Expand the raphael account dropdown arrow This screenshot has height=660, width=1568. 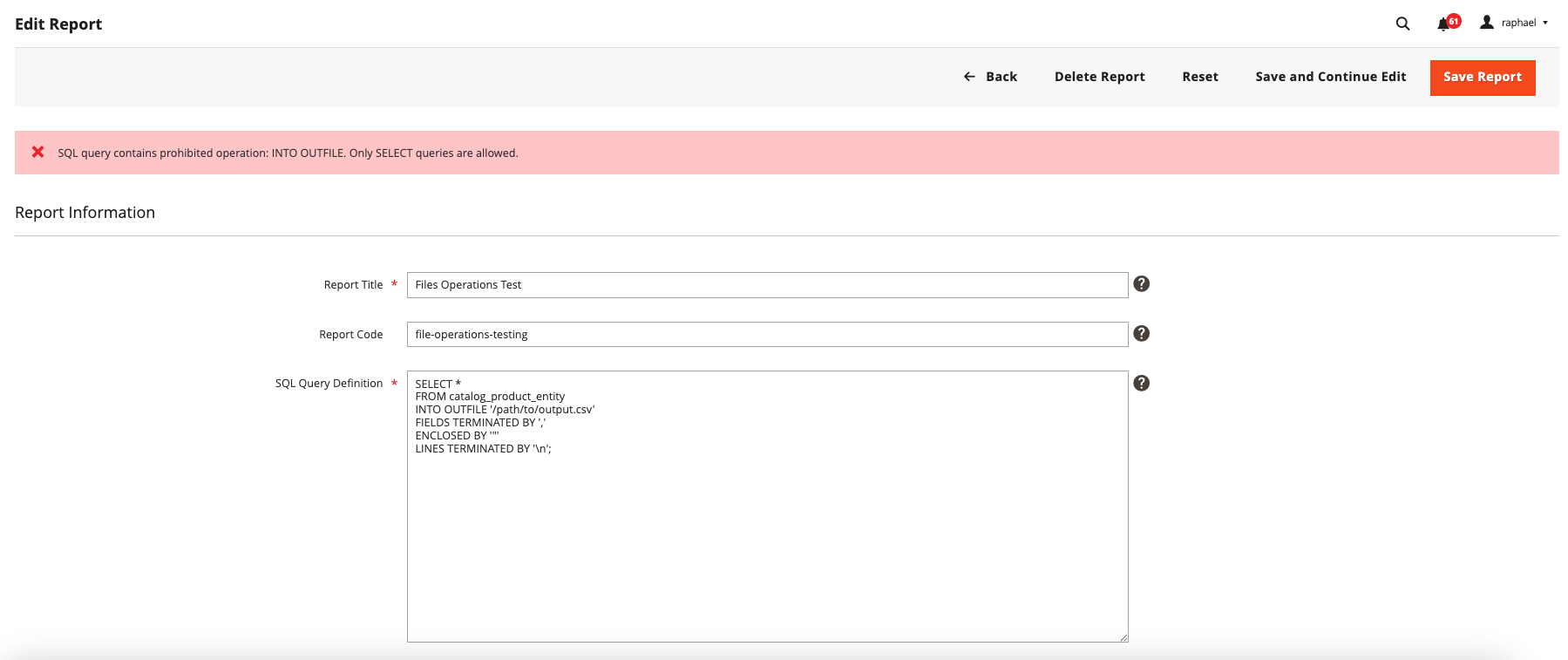[x=1545, y=24]
